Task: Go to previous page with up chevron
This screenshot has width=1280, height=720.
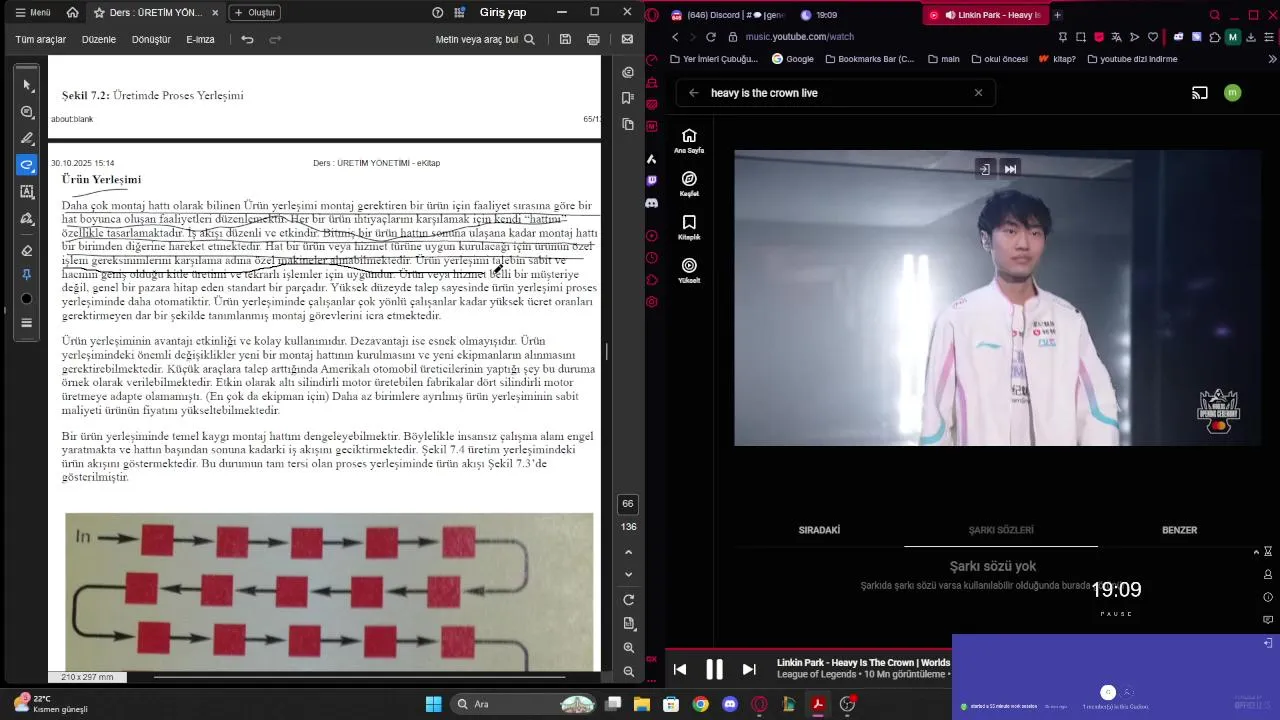Action: coord(628,552)
